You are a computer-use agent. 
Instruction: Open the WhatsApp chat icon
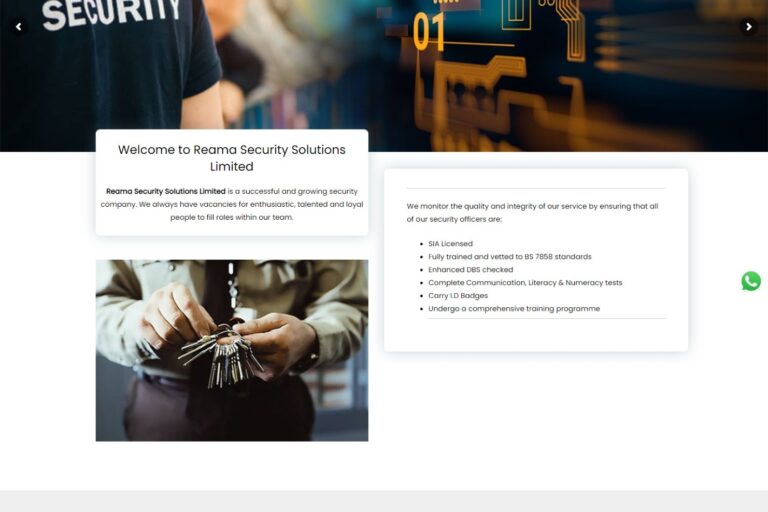pos(751,281)
